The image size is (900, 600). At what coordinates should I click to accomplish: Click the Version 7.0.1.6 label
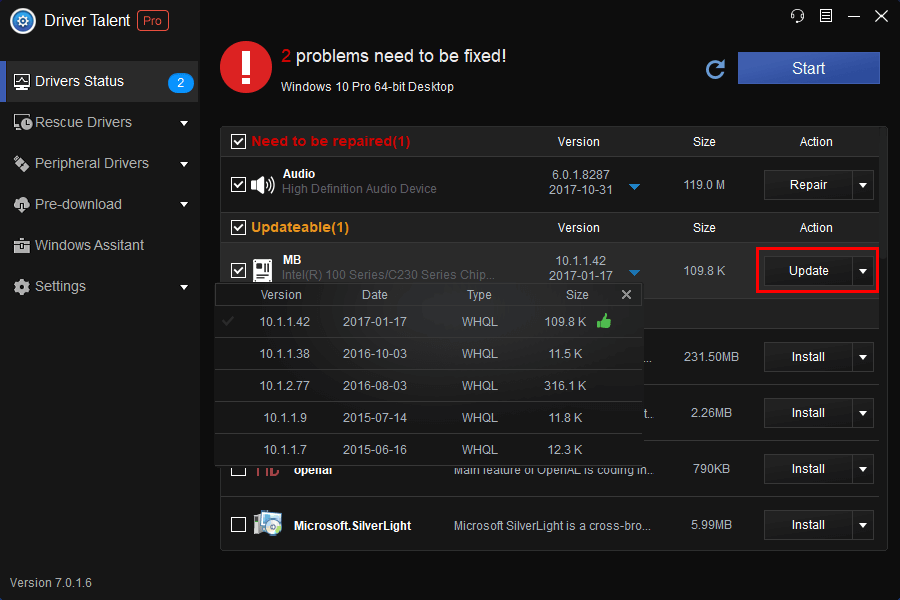click(51, 583)
